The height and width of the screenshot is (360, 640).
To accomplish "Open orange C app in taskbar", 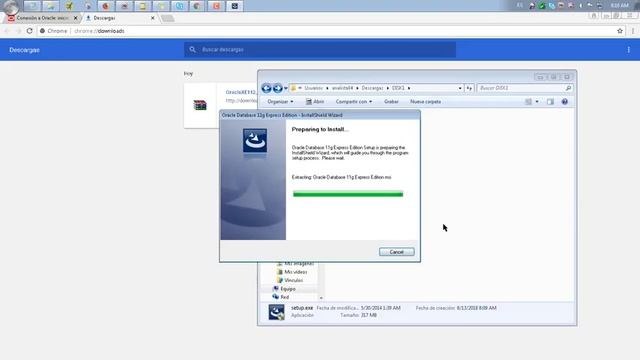I will point(216,6).
